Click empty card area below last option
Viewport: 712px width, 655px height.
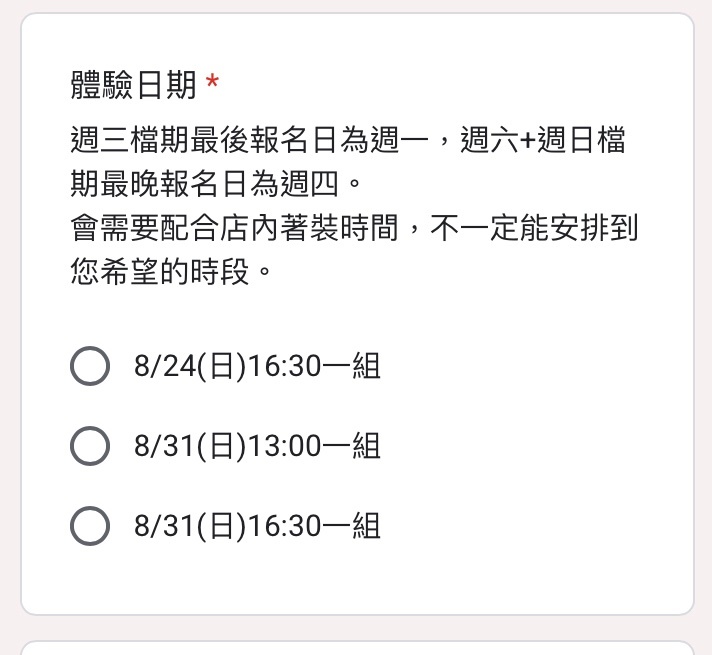click(357, 581)
